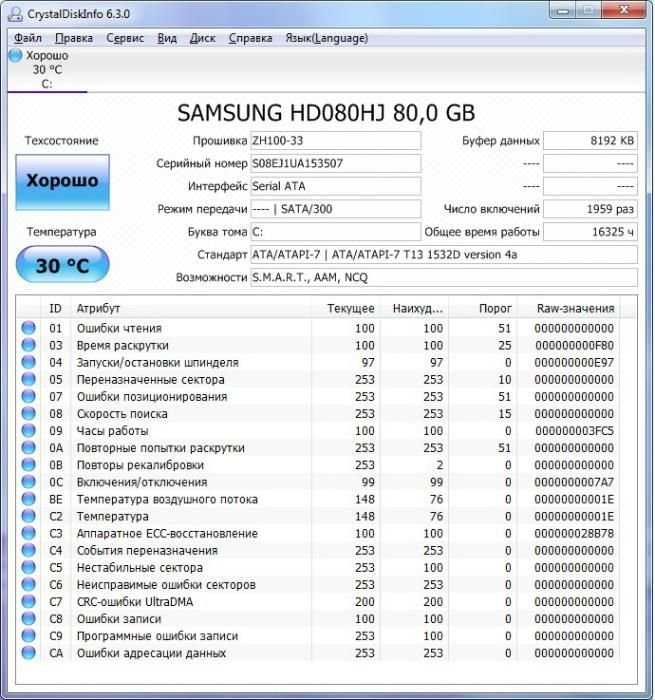Image resolution: width=655 pixels, height=700 pixels.
Task: Click raw value 000000000E97
Action: point(574,362)
